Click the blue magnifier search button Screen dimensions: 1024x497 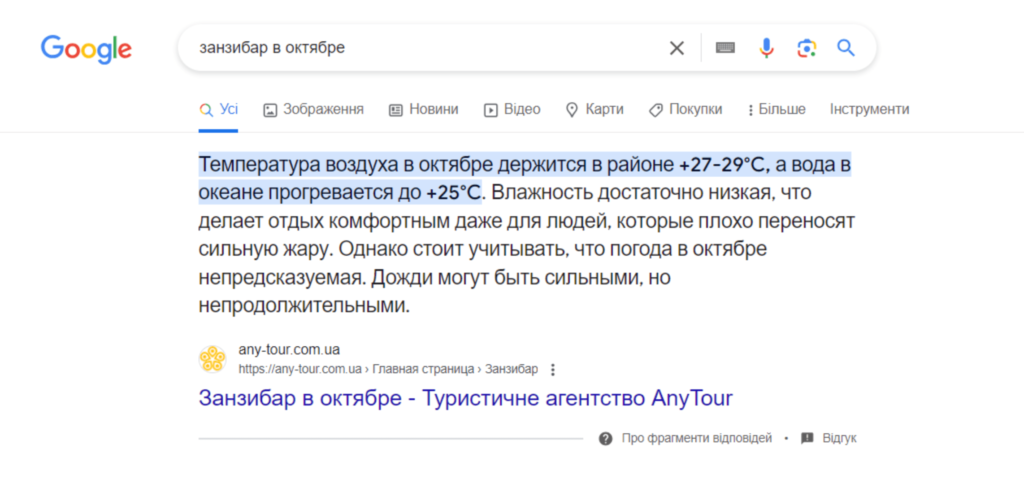pyautogui.click(x=846, y=48)
